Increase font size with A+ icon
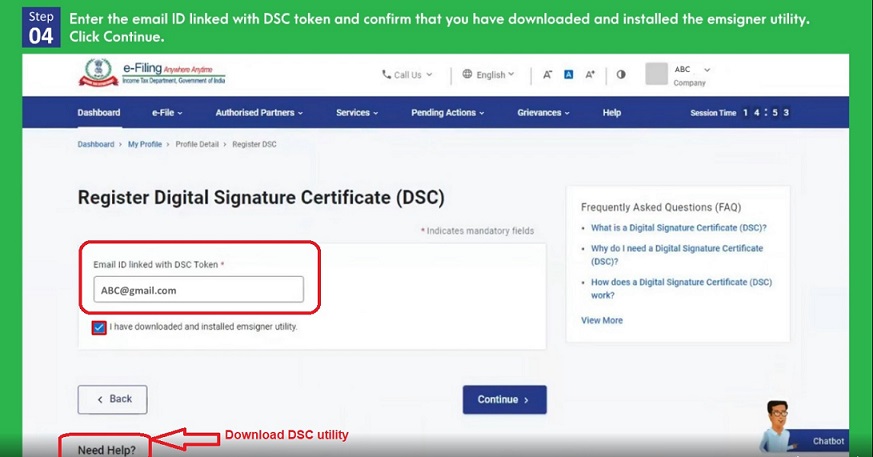 click(x=590, y=75)
